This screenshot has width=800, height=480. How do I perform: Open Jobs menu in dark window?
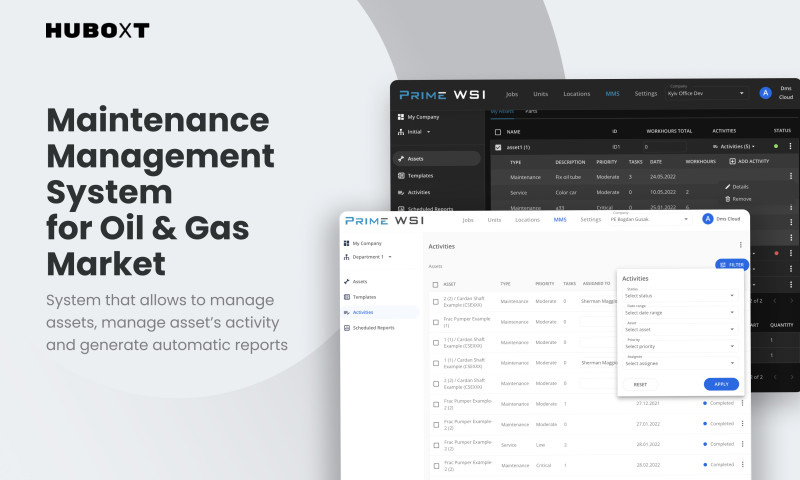pos(512,94)
